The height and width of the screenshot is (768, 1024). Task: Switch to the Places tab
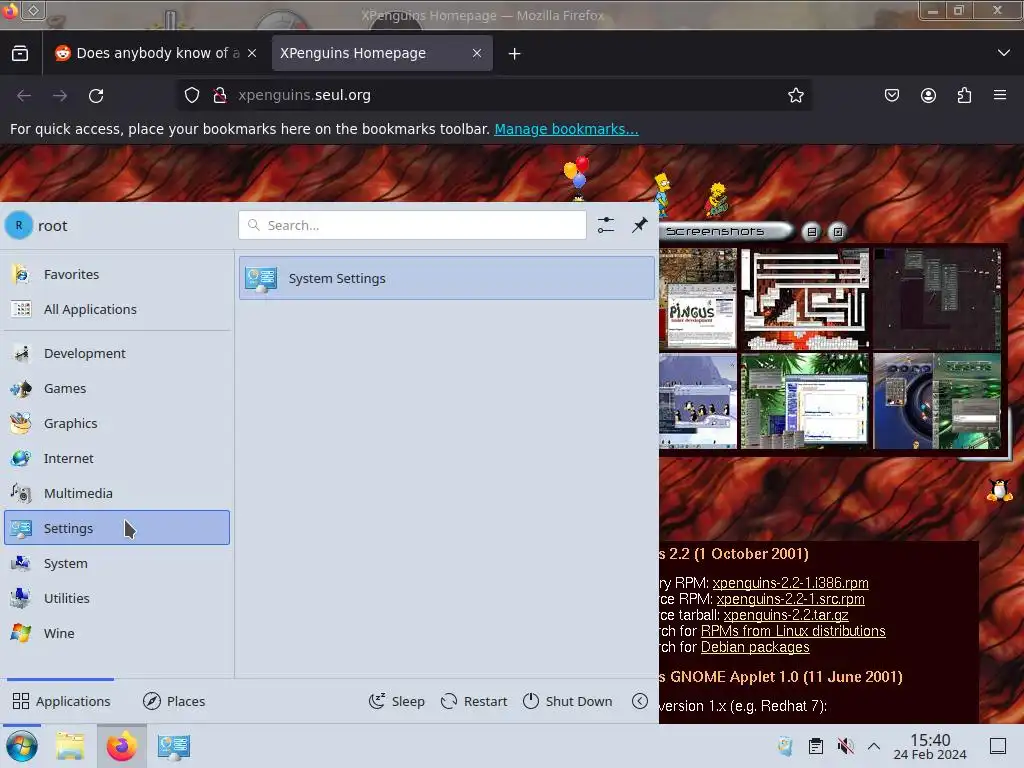pyautogui.click(x=174, y=701)
